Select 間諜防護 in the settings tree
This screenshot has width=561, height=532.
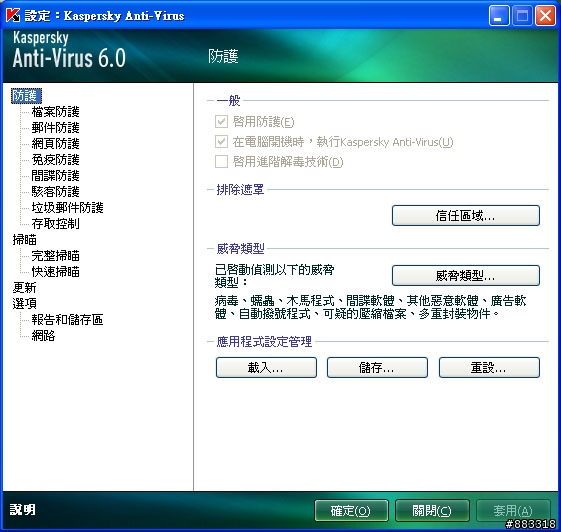click(55, 176)
